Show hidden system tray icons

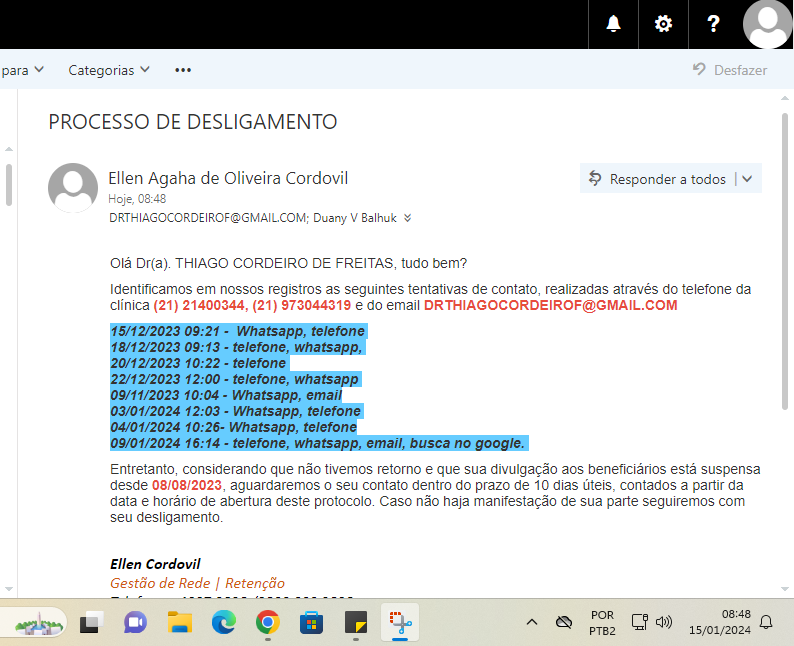[532, 622]
